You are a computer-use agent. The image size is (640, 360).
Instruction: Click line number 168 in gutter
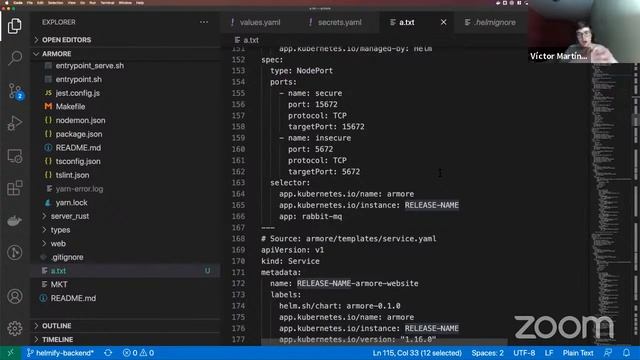tap(238, 238)
